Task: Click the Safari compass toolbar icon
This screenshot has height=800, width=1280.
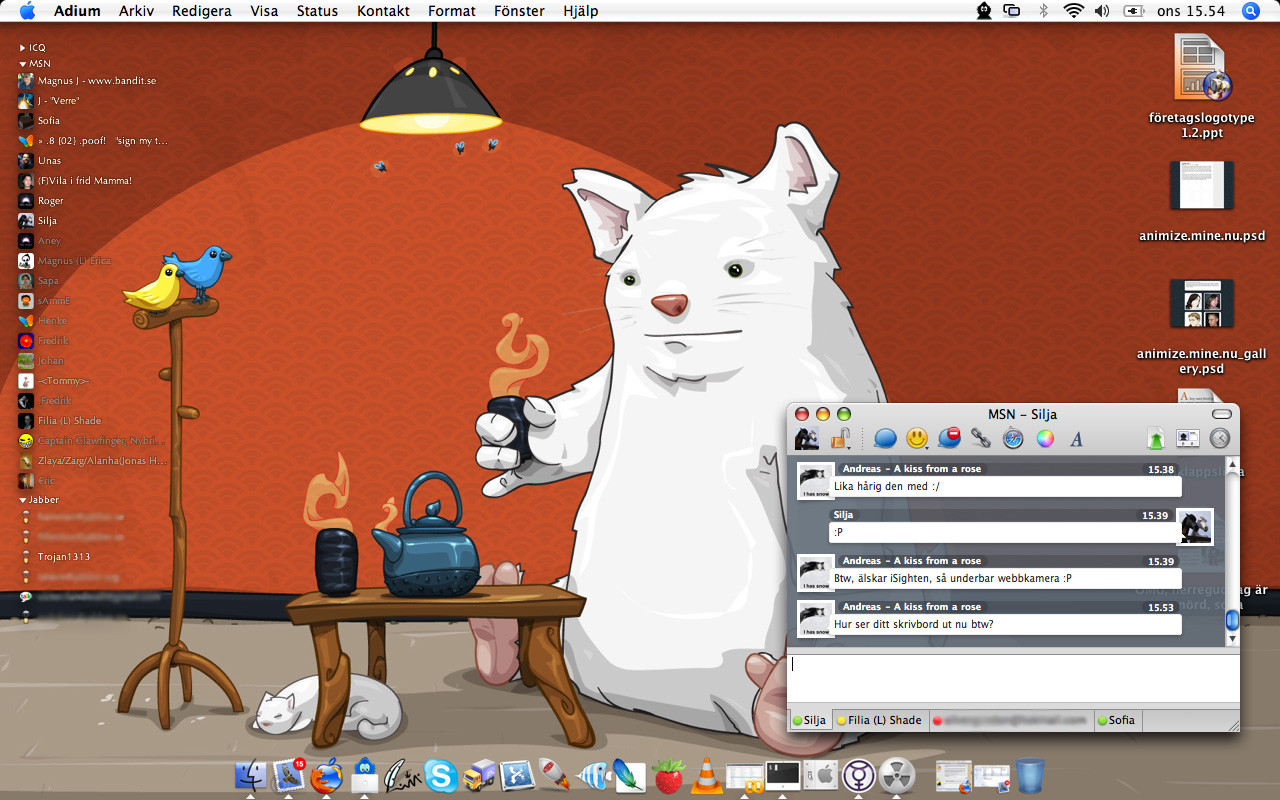Action: coord(1013,438)
